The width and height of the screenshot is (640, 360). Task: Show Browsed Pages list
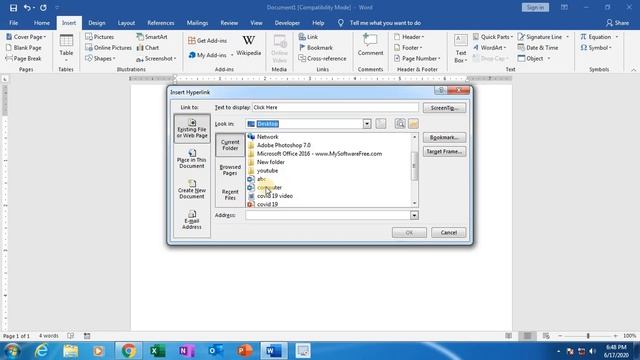[230, 170]
